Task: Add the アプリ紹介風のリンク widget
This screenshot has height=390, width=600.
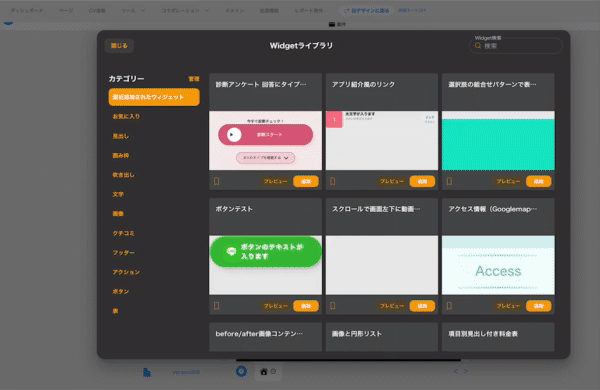Action: tap(422, 181)
